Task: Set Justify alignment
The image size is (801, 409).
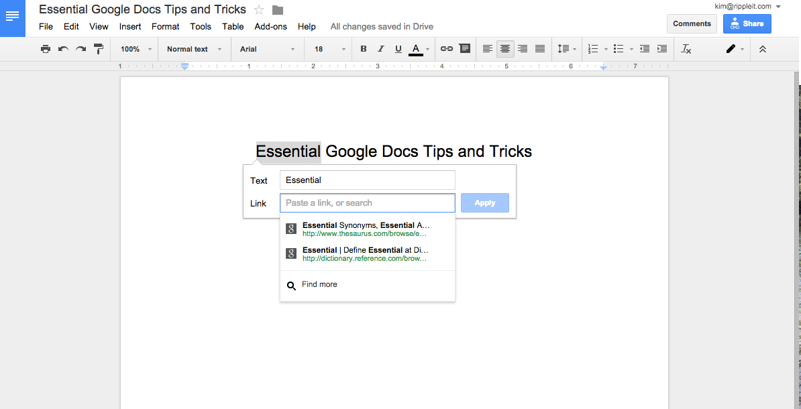Action: pos(539,49)
